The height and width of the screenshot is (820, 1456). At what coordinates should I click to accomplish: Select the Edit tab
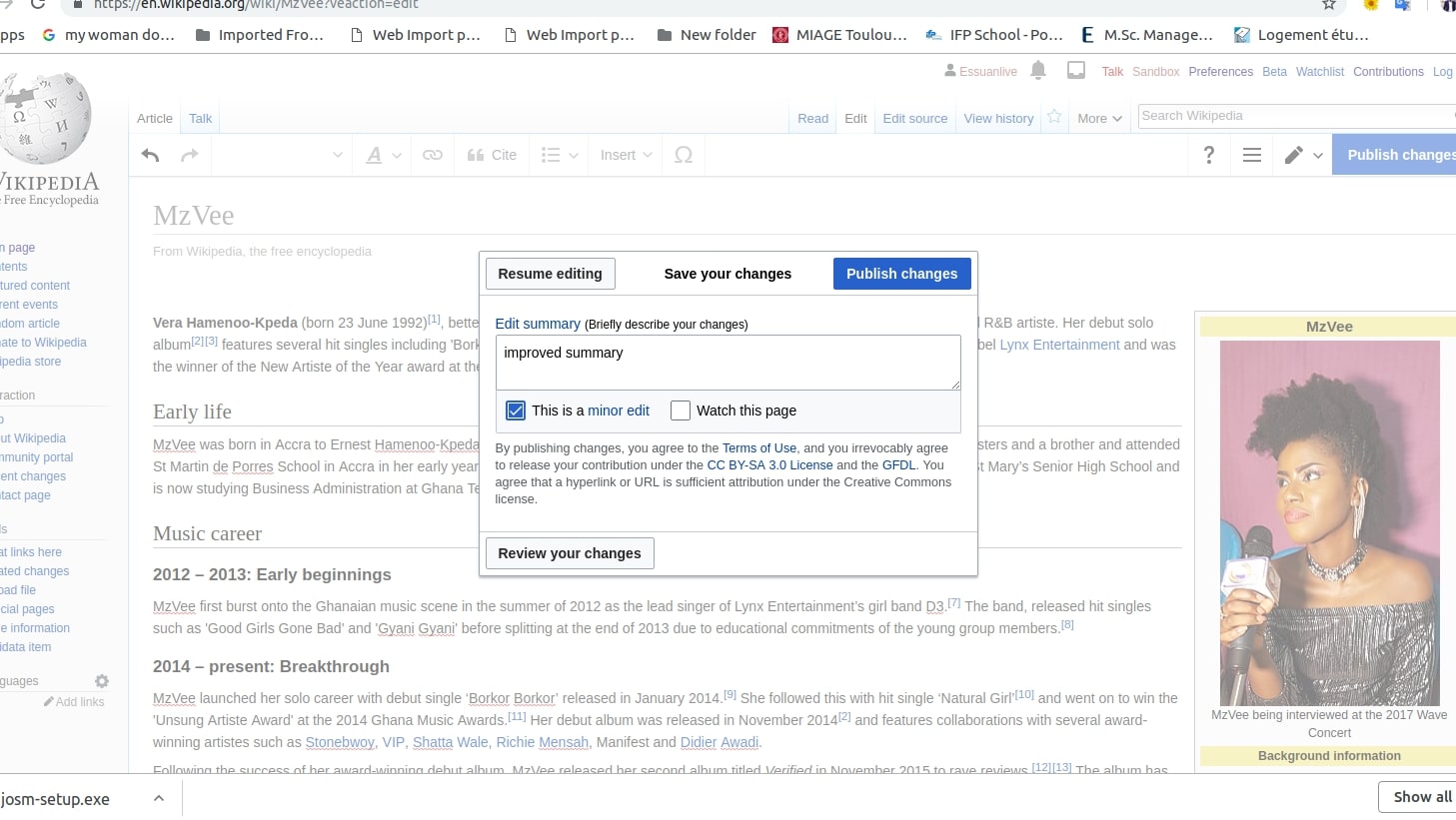point(855,119)
